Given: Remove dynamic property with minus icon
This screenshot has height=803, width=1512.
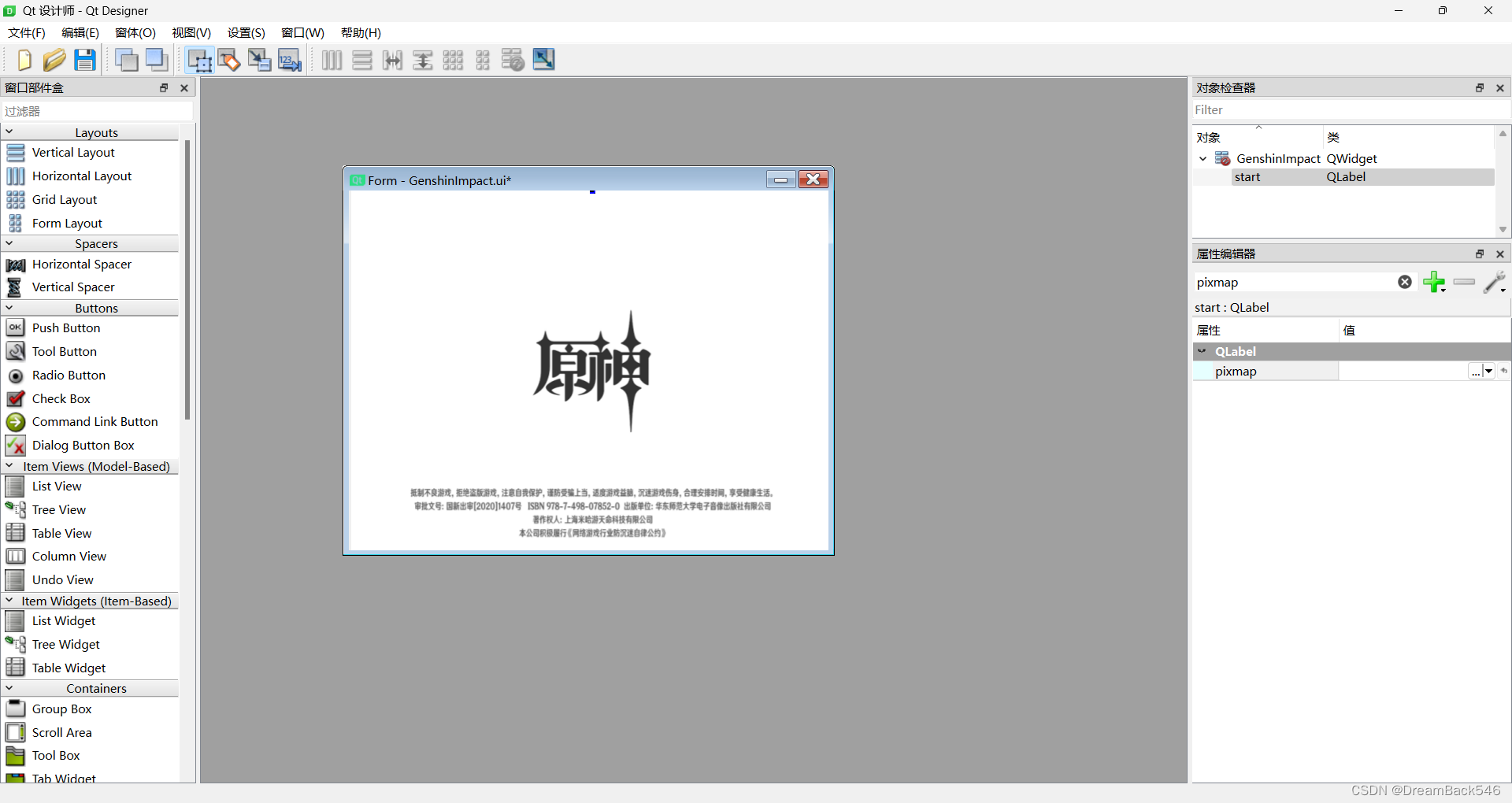Looking at the screenshot, I should [x=1464, y=282].
